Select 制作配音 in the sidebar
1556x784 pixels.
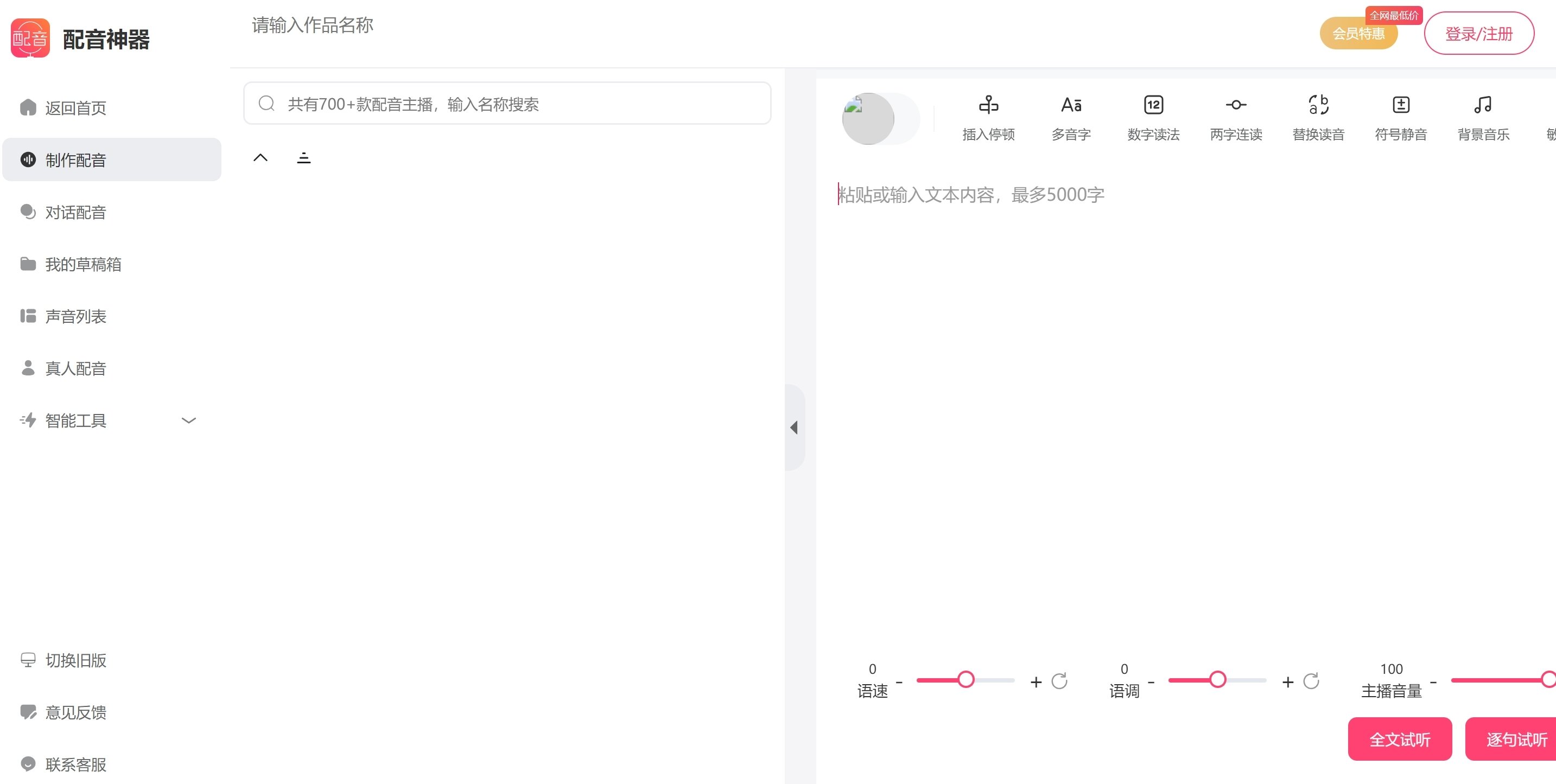(x=75, y=160)
